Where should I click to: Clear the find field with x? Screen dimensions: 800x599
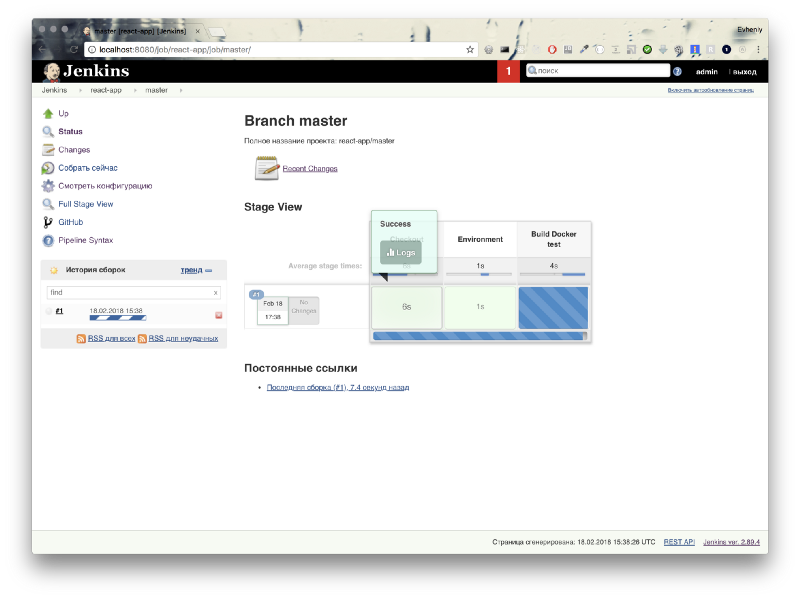coord(215,293)
